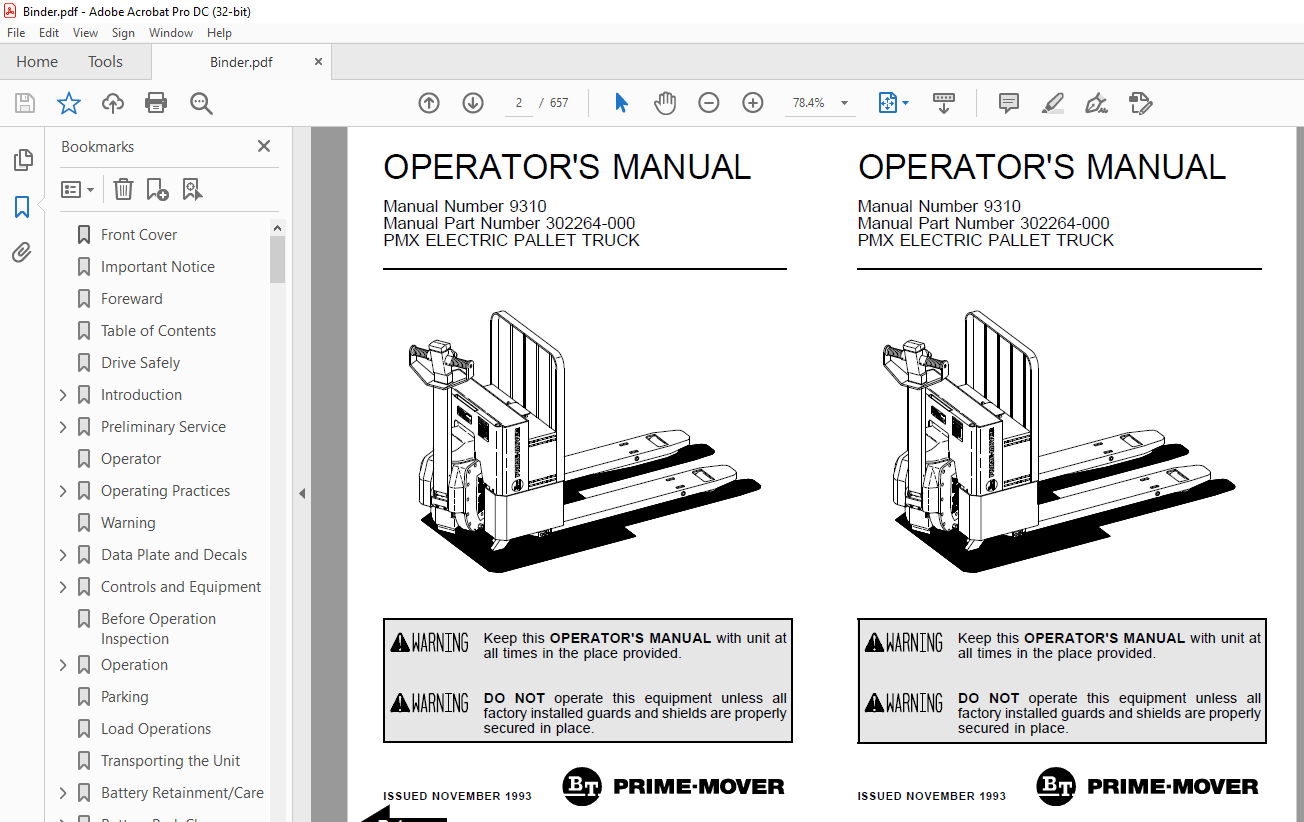This screenshot has width=1304, height=822.
Task: Open the View menu
Action: click(x=85, y=33)
